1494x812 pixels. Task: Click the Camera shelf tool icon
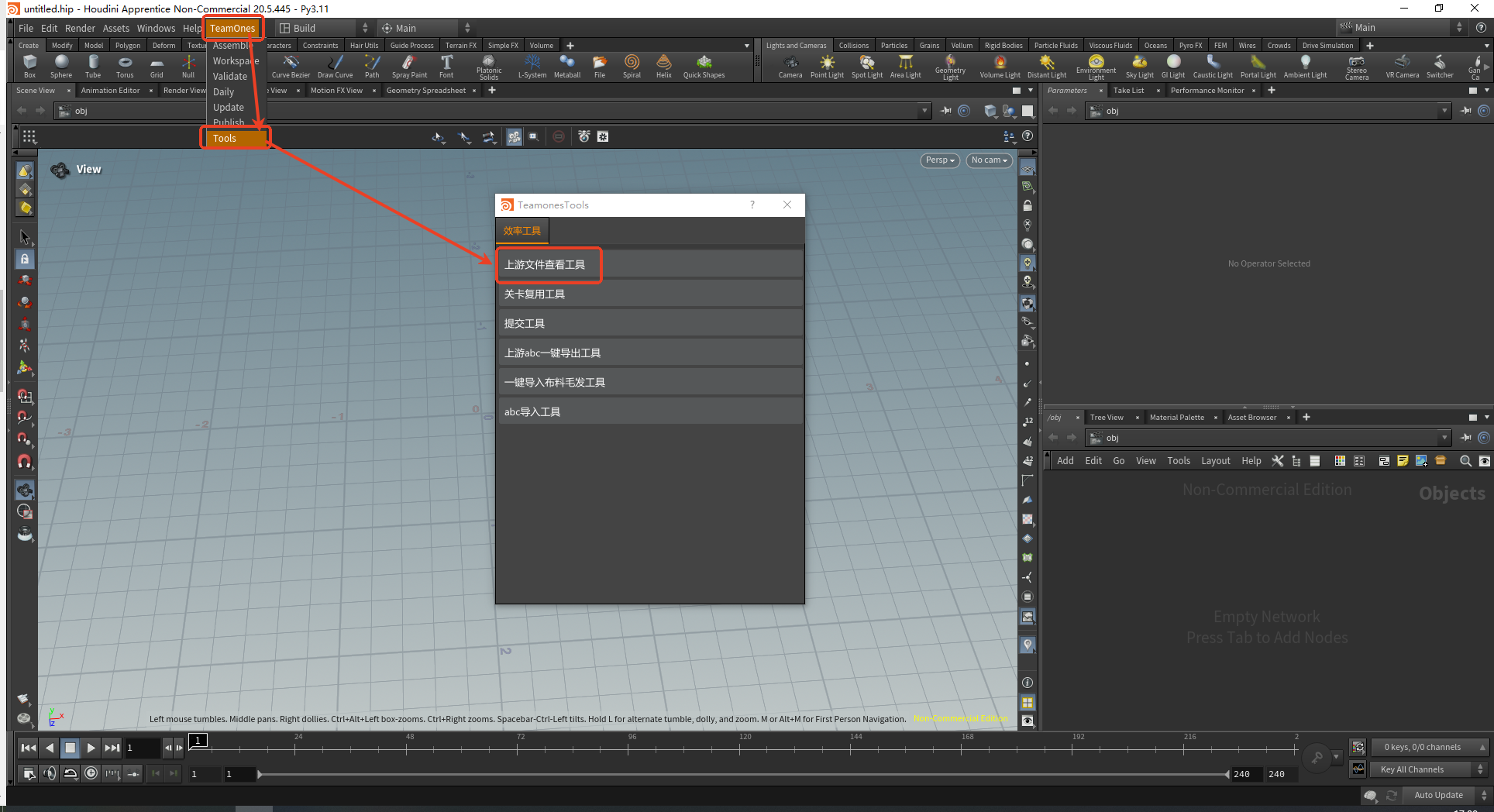pos(790,65)
